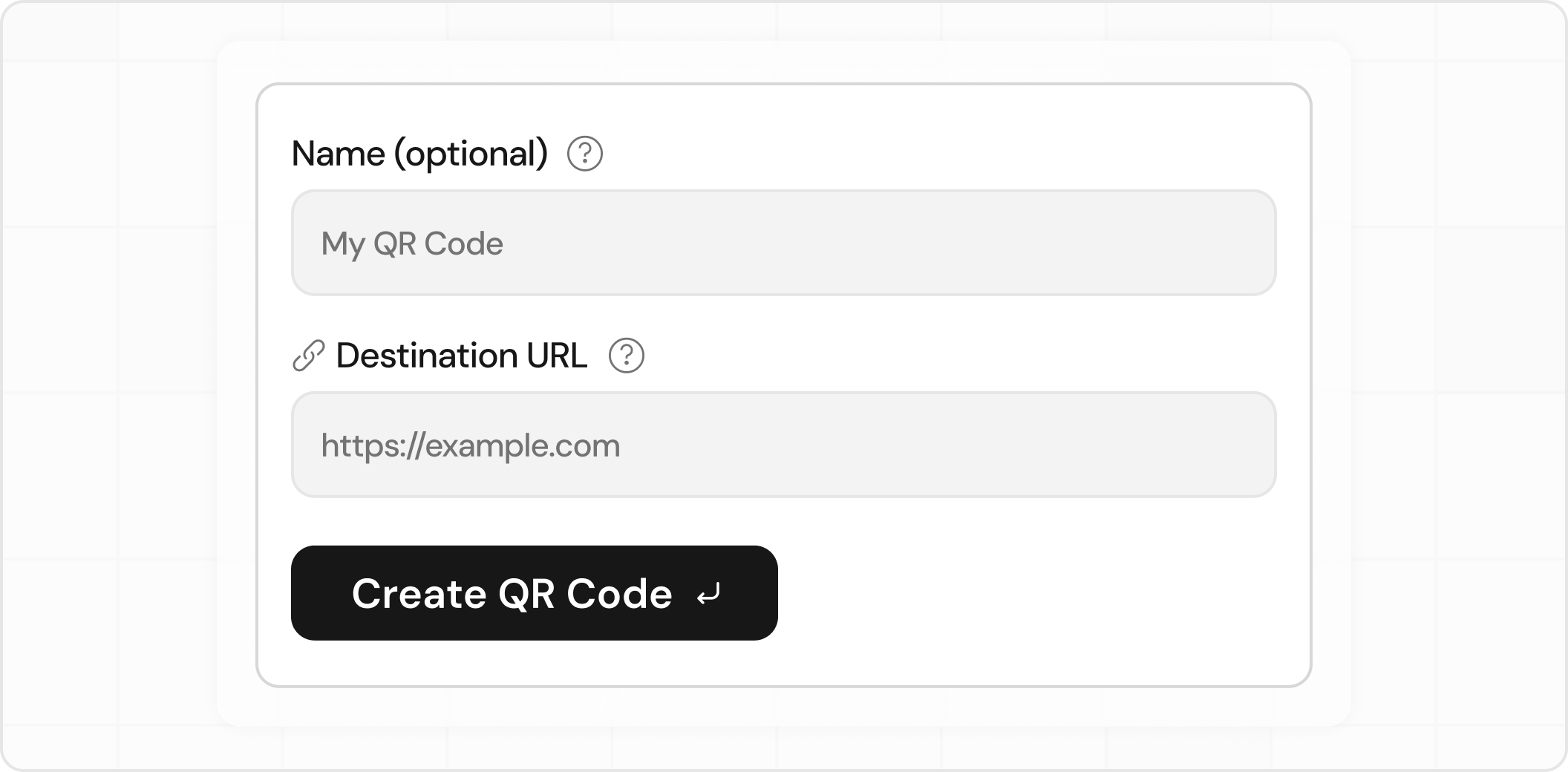Focus the Destination URL input field
The height and width of the screenshot is (772, 1568).
click(783, 445)
